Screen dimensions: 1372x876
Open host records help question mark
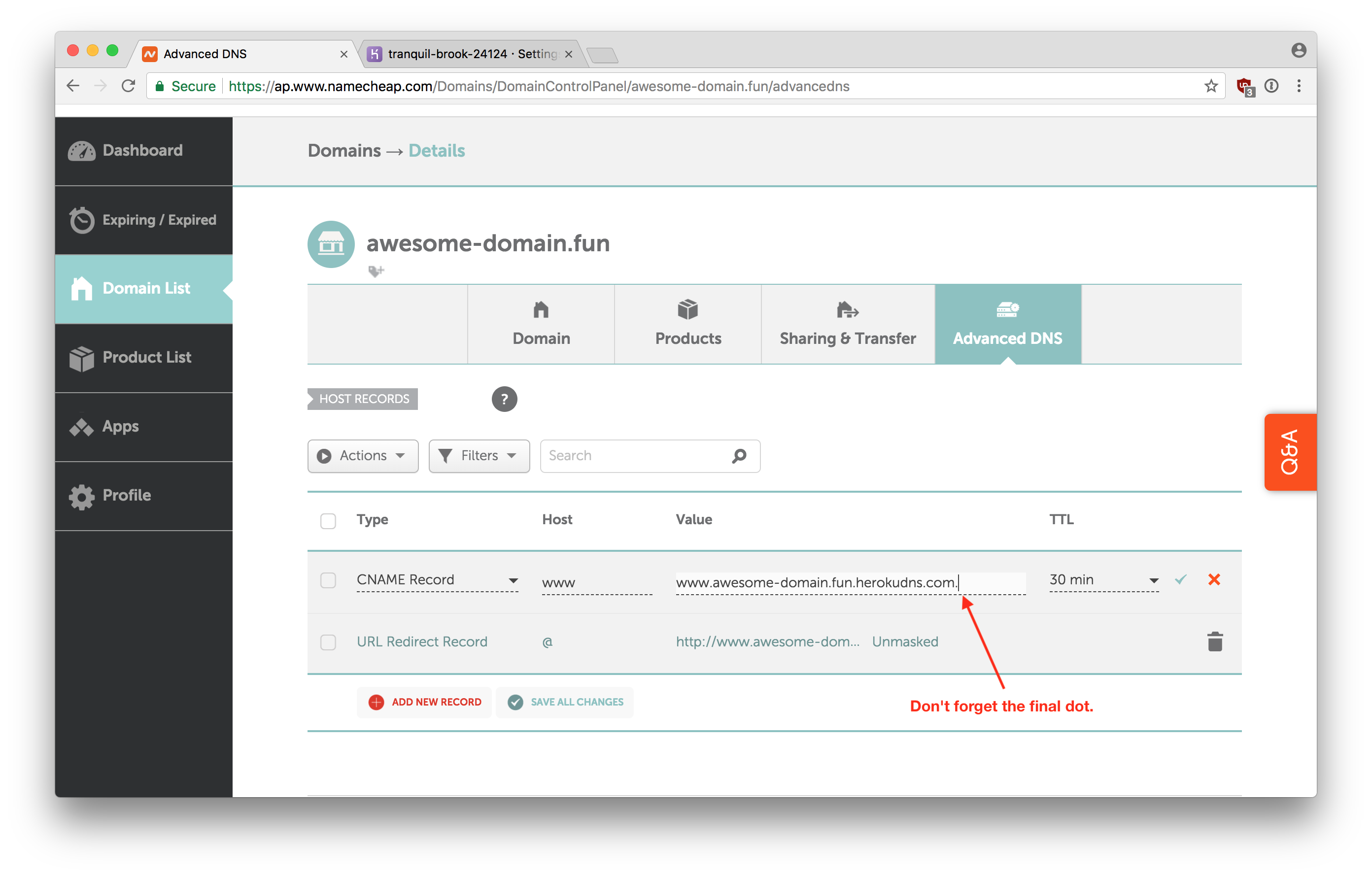(x=504, y=399)
